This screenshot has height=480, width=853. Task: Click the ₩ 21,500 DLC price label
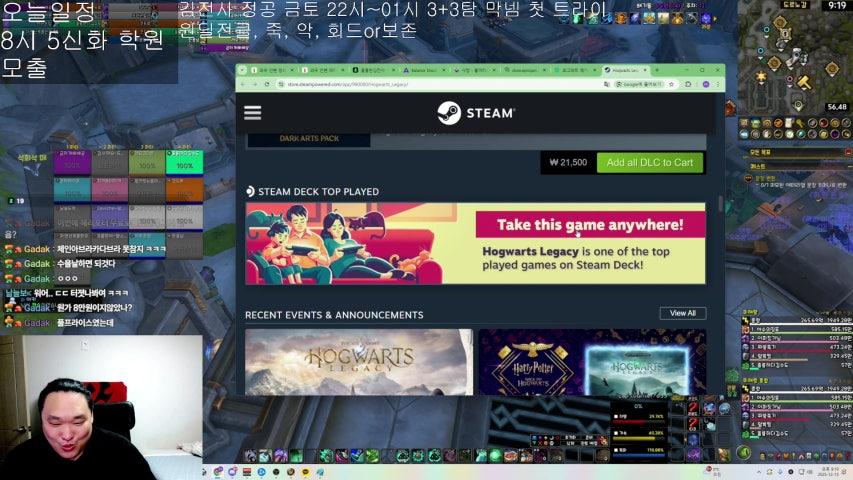(568, 163)
